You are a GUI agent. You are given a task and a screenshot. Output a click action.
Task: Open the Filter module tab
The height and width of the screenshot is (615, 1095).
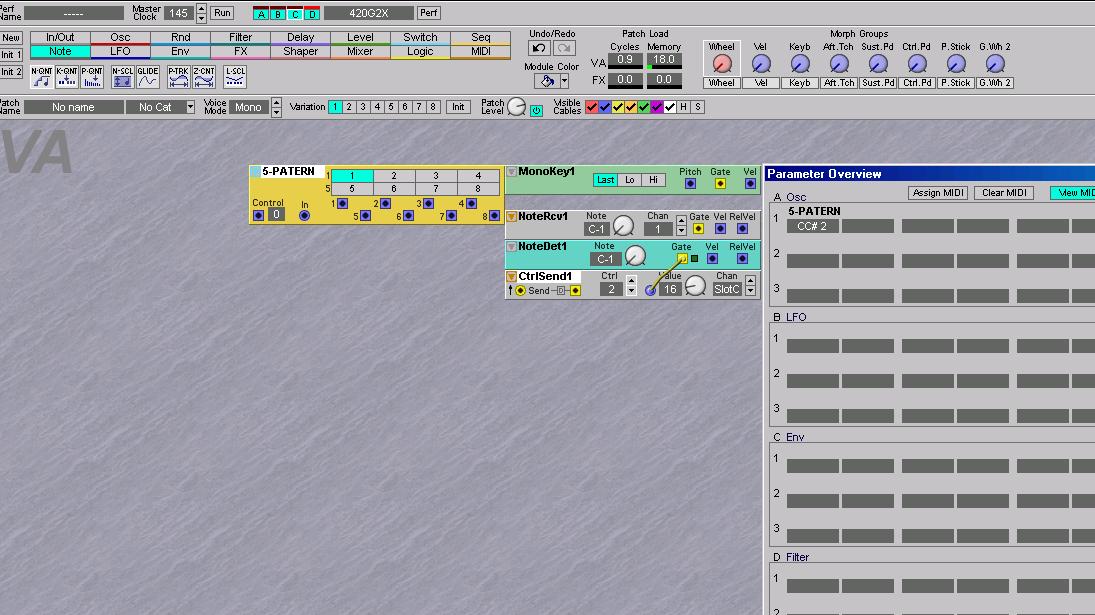click(x=240, y=38)
